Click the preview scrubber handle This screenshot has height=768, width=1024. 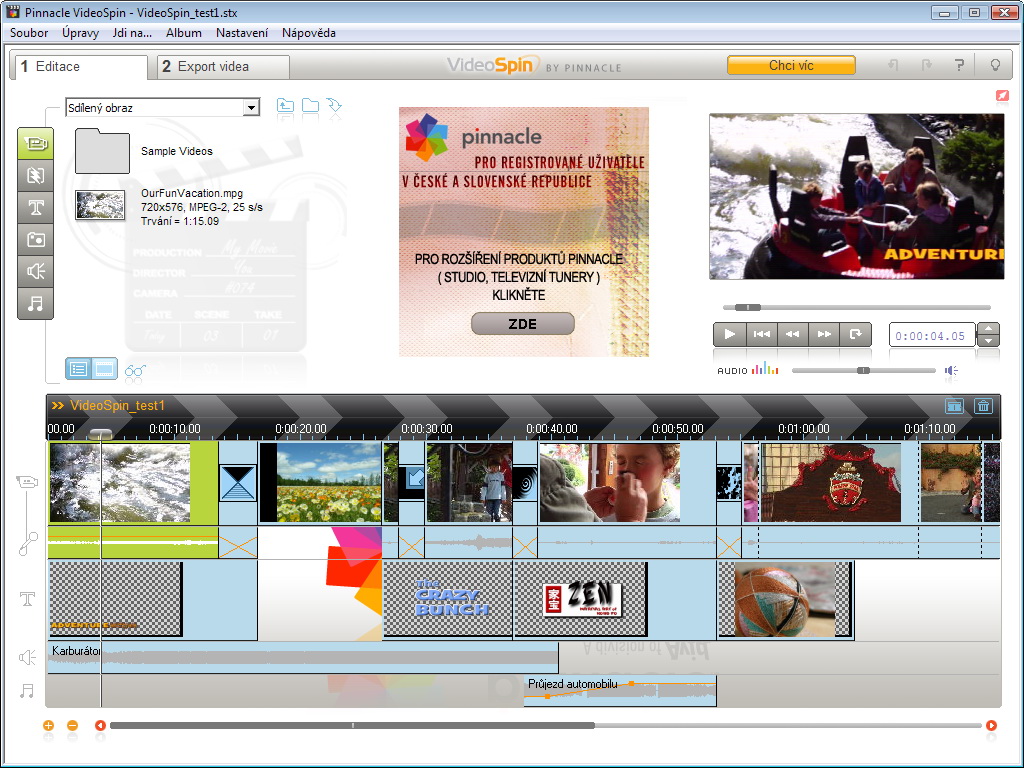748,307
